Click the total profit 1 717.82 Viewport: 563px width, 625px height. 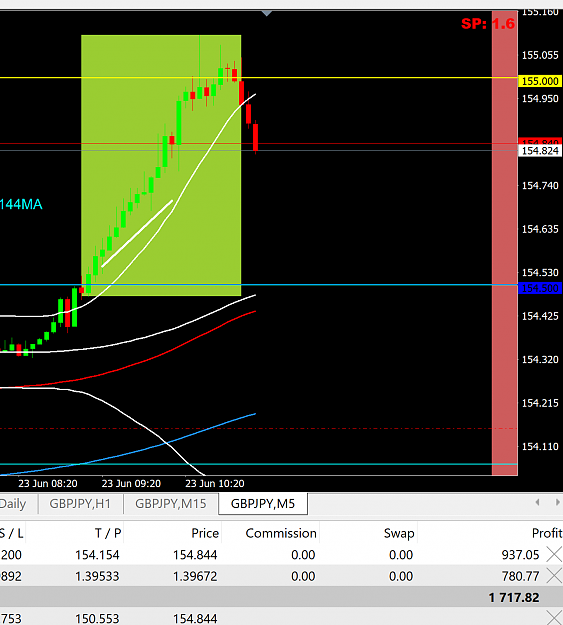coord(514,597)
